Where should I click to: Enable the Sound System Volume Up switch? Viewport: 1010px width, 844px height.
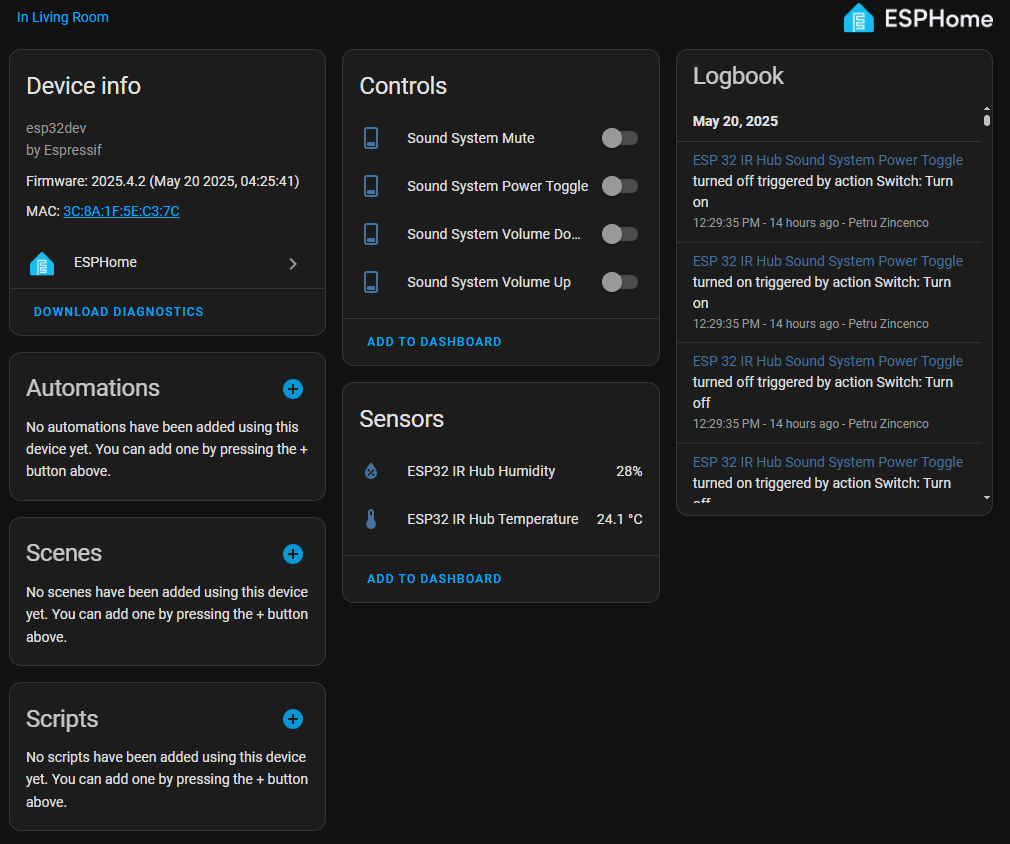(x=619, y=282)
